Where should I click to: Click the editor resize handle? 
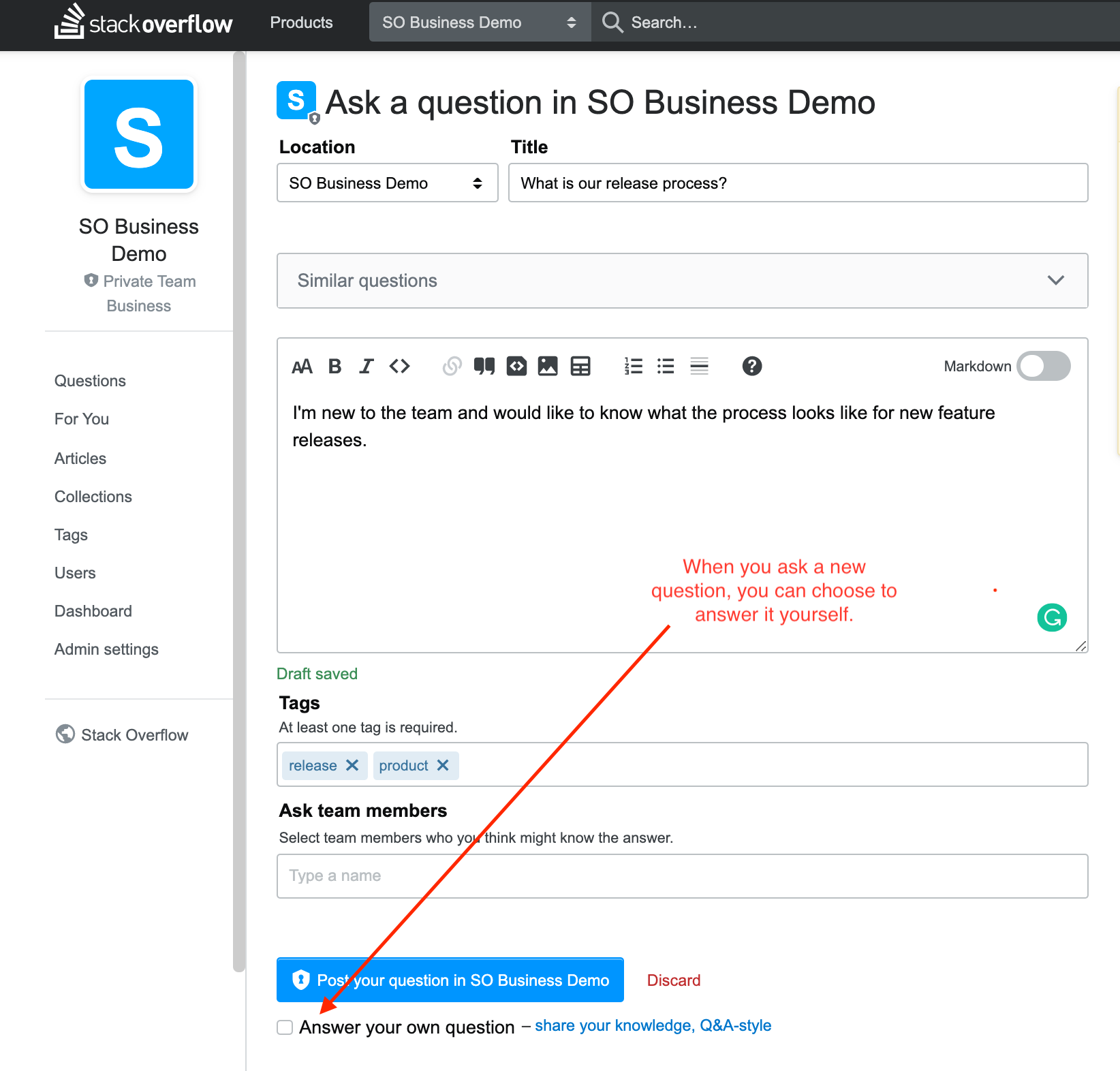(x=1080, y=646)
